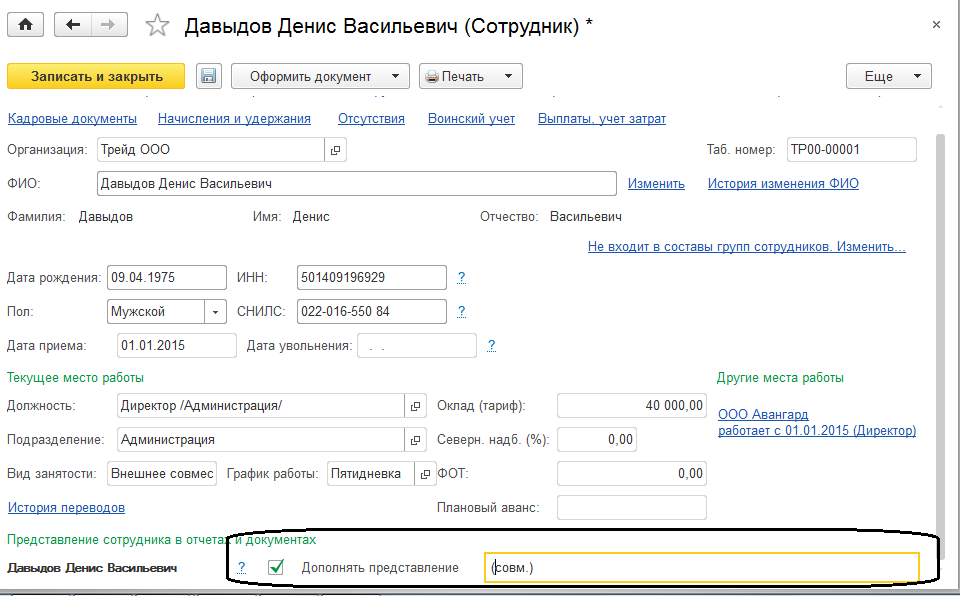Open the ООО Авангард workplace link
The height and width of the screenshot is (596, 960).
[x=763, y=414]
